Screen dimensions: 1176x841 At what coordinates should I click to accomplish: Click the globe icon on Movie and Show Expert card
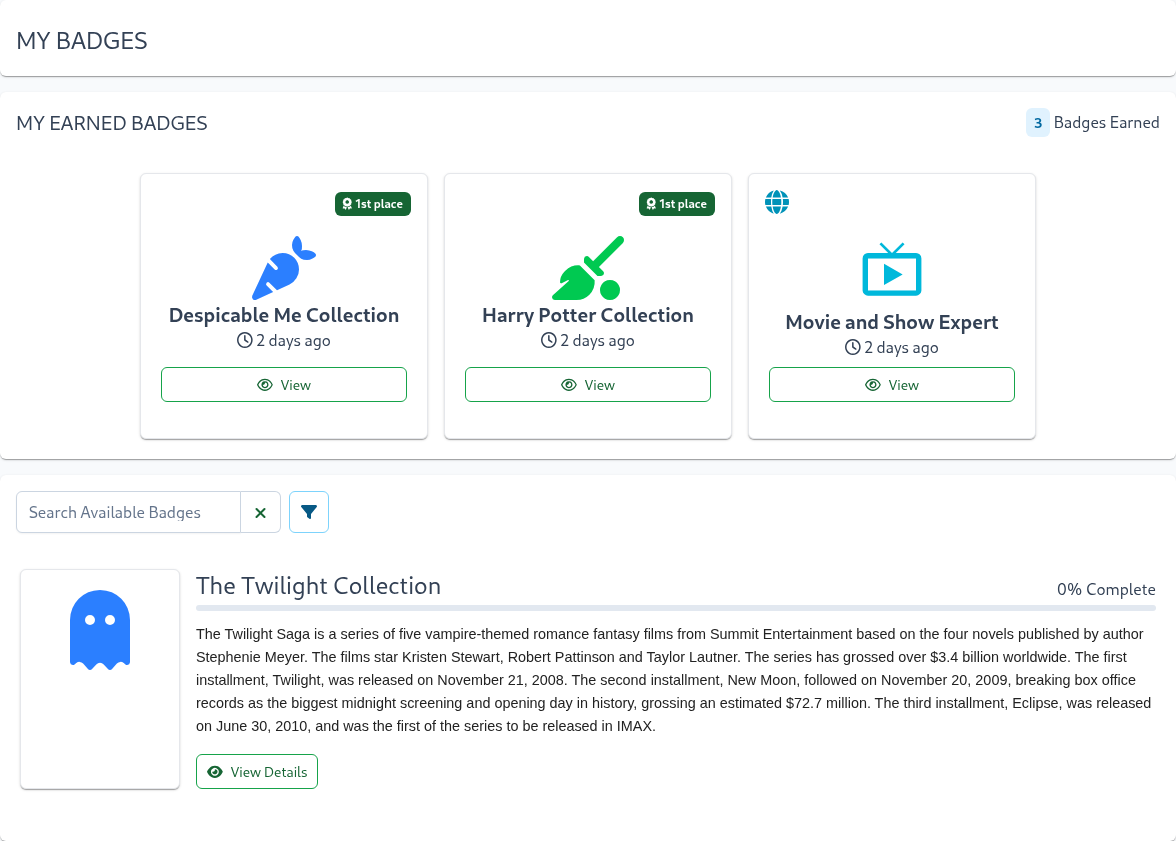click(x=777, y=202)
